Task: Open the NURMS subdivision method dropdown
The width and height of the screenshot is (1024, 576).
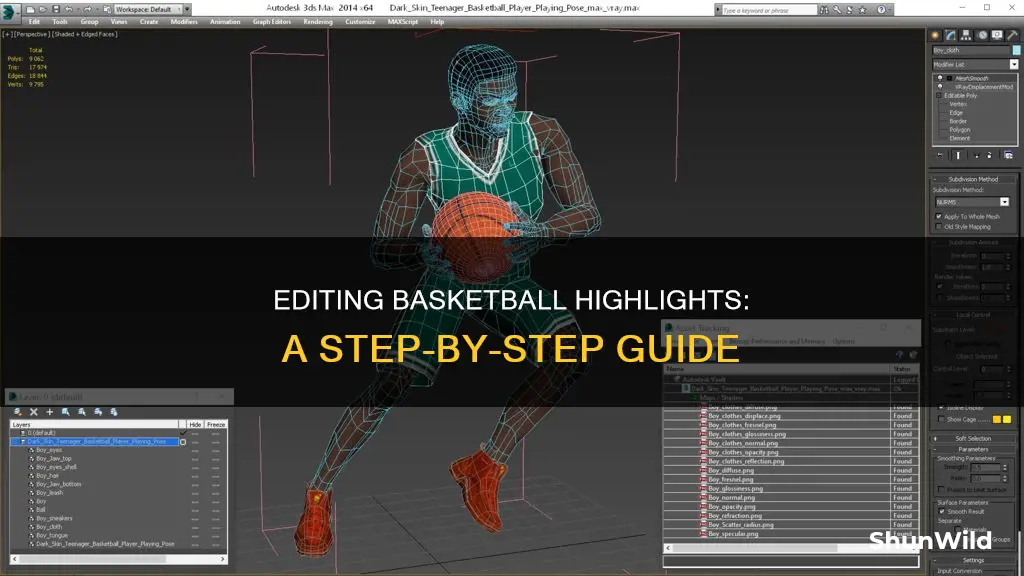Action: click(x=1004, y=202)
